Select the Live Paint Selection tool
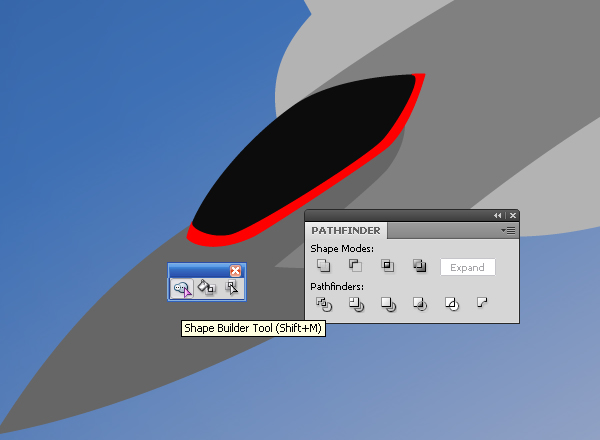Viewport: 600px width, 440px height. coord(232,288)
